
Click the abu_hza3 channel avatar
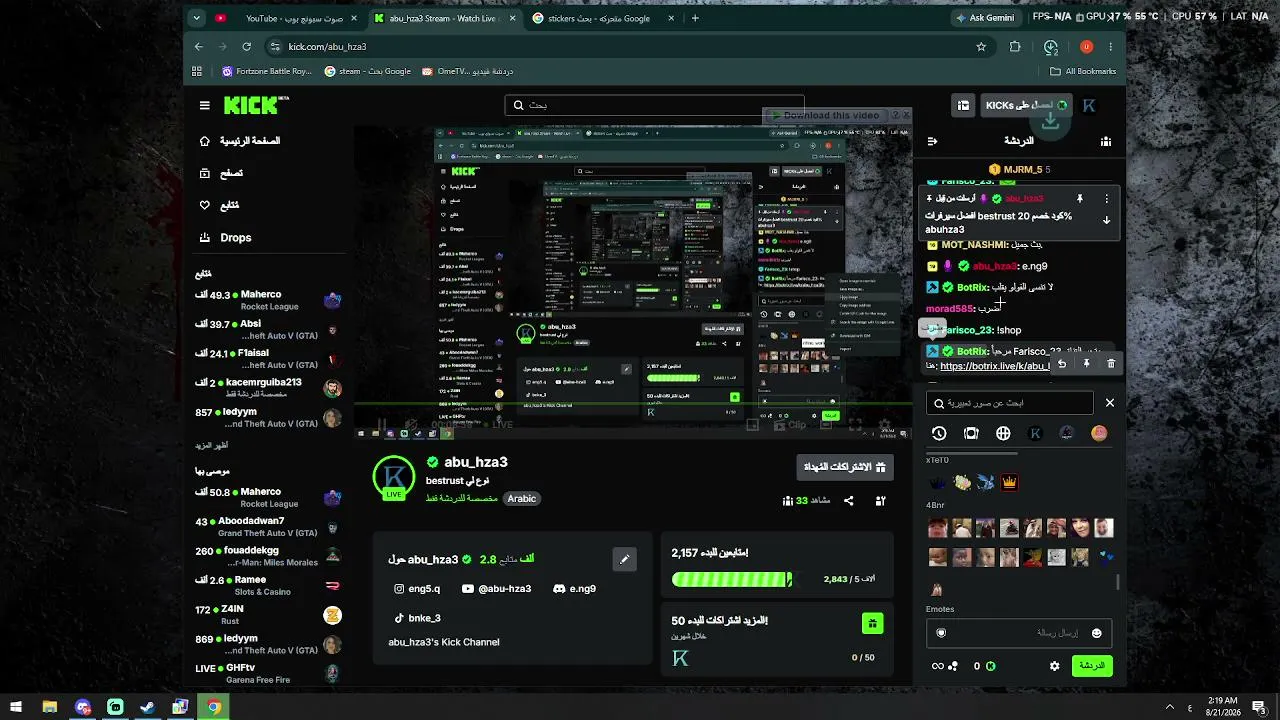(394, 478)
